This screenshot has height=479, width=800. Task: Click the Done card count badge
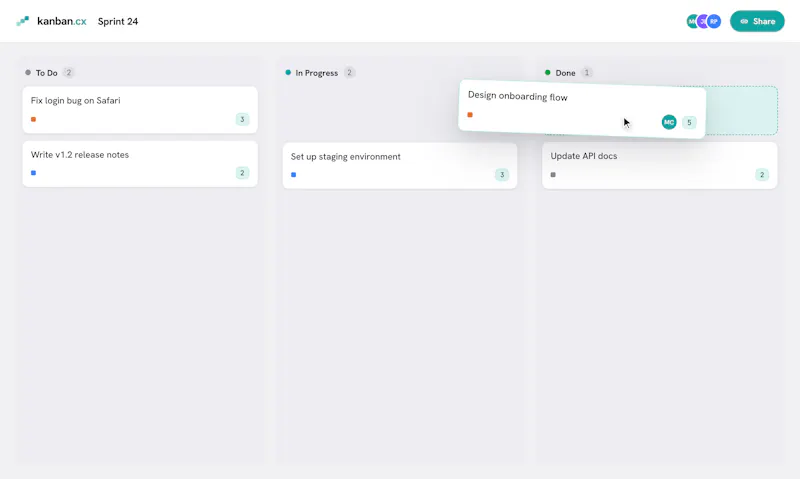click(587, 72)
